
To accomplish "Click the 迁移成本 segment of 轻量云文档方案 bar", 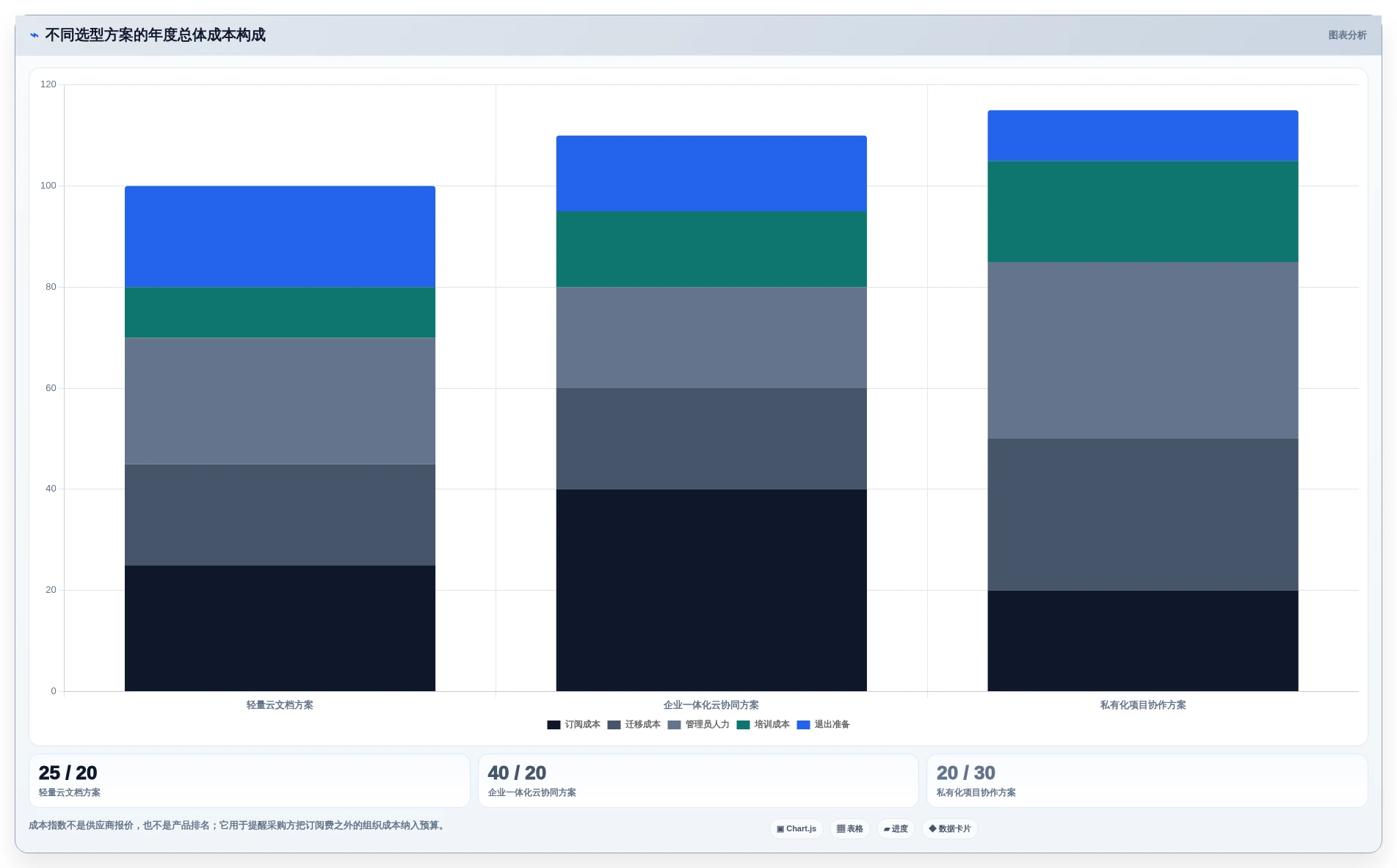I will pyautogui.click(x=280, y=514).
